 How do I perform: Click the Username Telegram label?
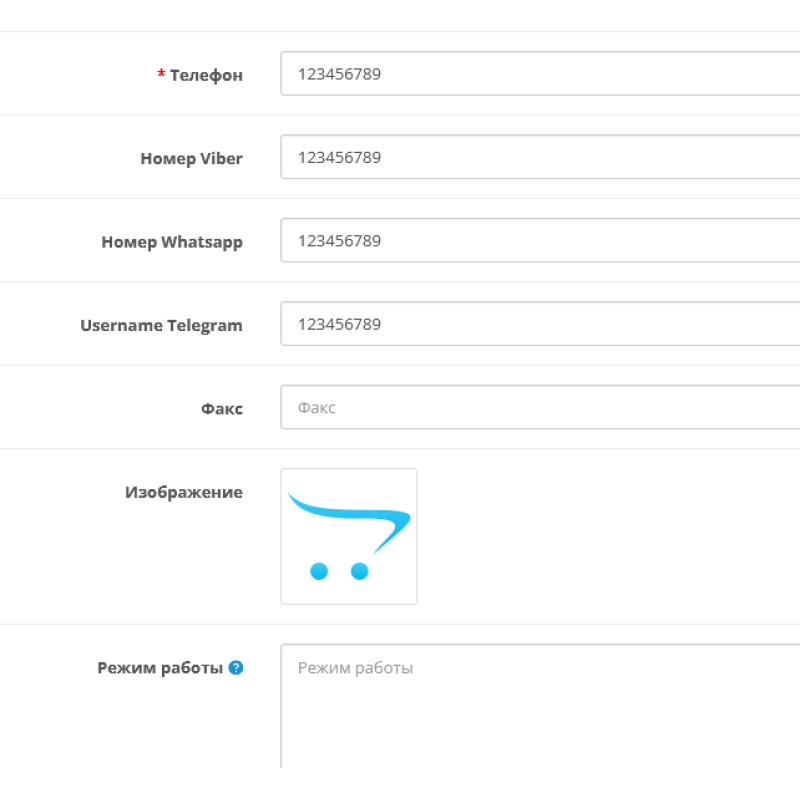click(x=161, y=325)
